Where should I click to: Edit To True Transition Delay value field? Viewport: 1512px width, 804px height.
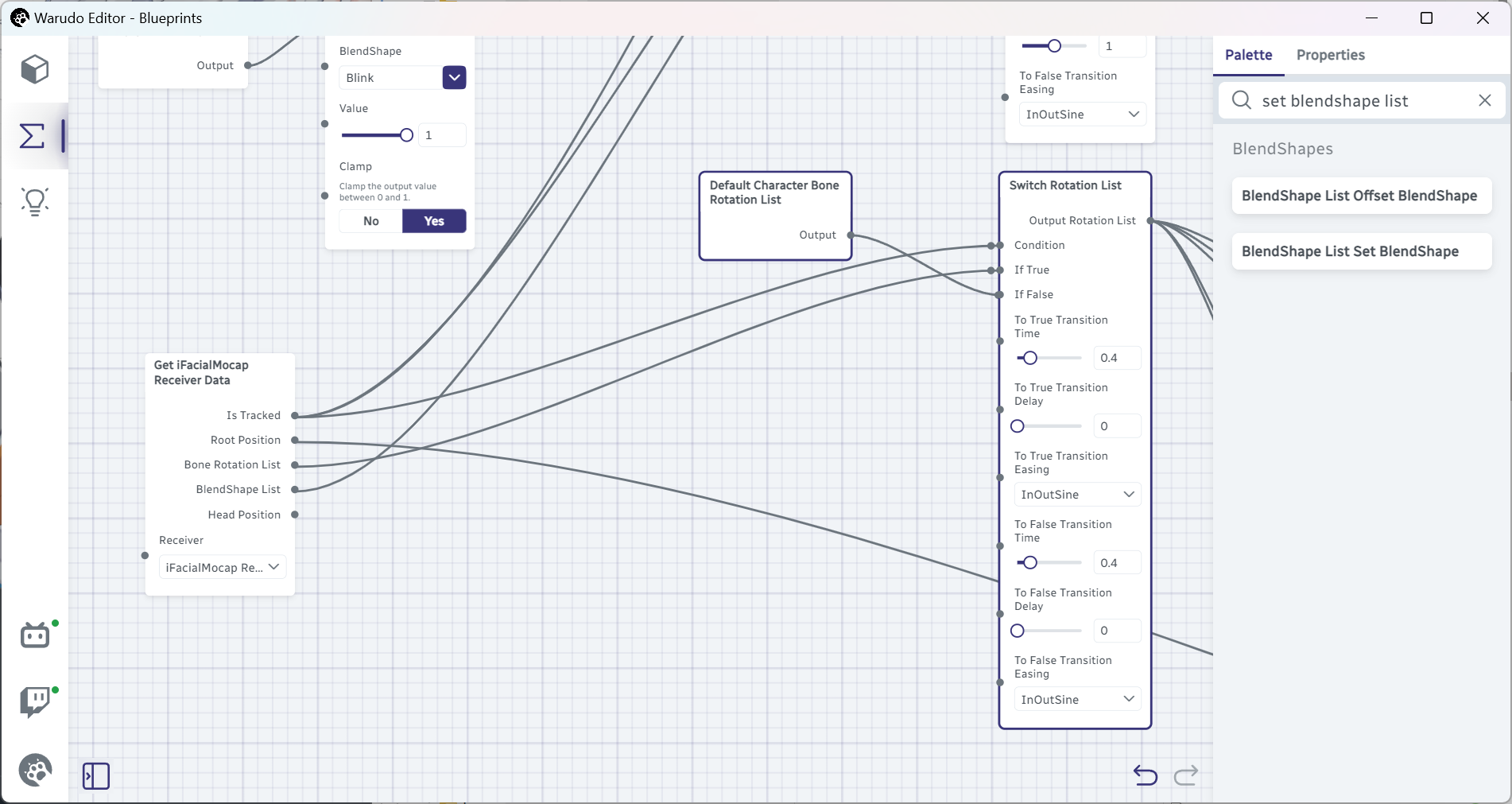coord(1117,426)
